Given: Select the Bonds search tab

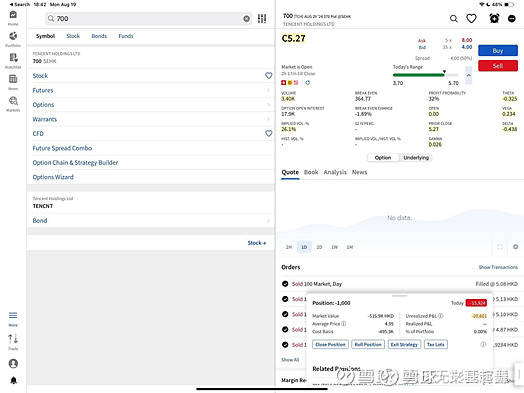Looking at the screenshot, I should coord(99,36).
